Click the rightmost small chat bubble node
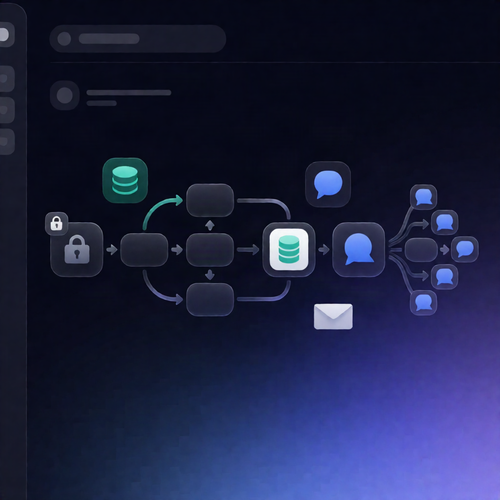 (x=465, y=249)
